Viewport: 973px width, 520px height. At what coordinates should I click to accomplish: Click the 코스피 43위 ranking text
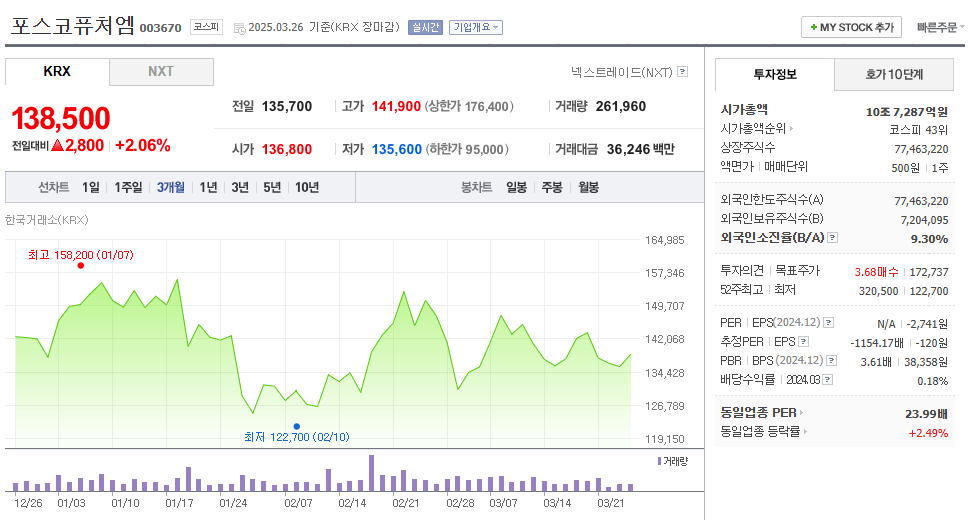(918, 130)
